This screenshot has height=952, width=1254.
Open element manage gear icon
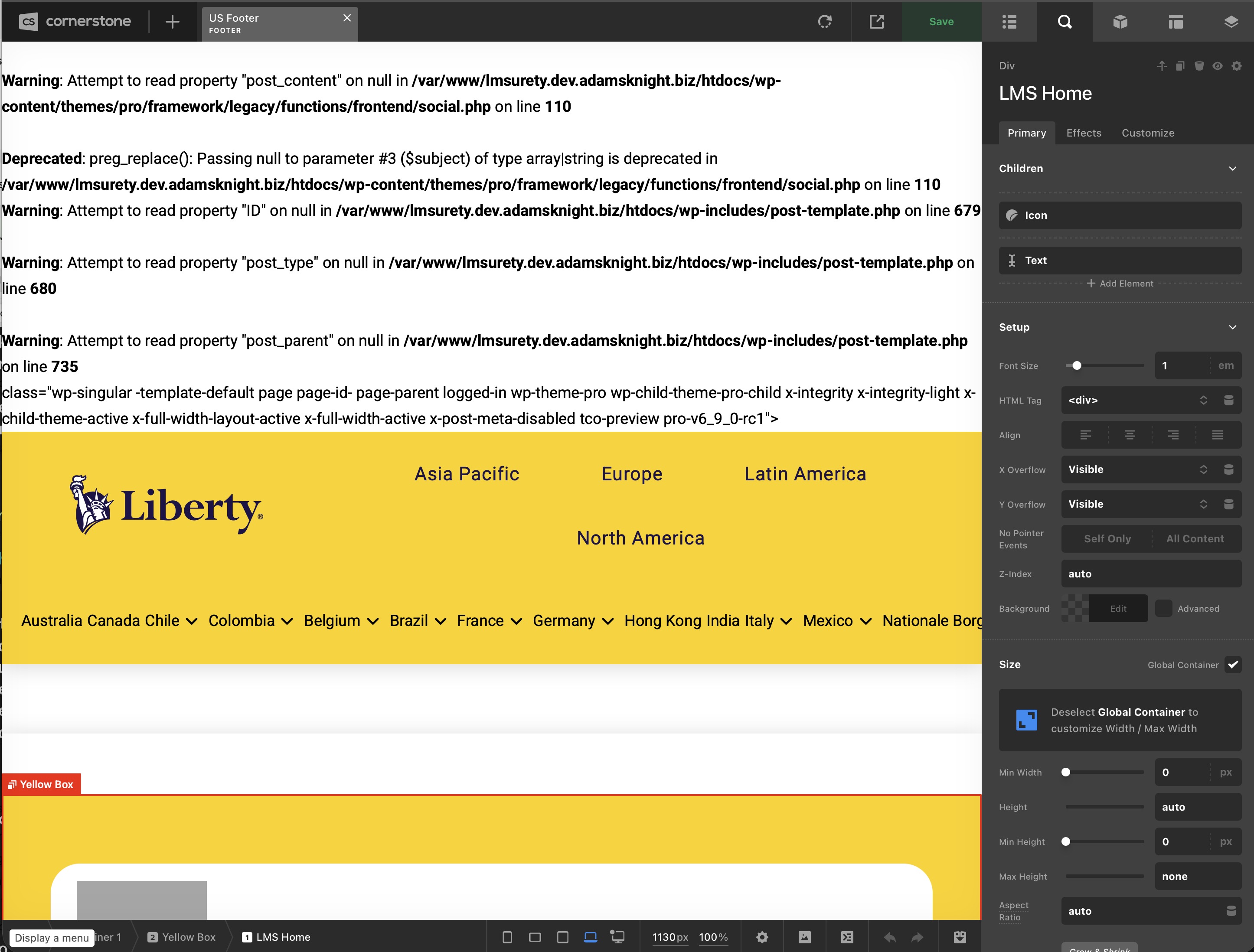point(1236,66)
